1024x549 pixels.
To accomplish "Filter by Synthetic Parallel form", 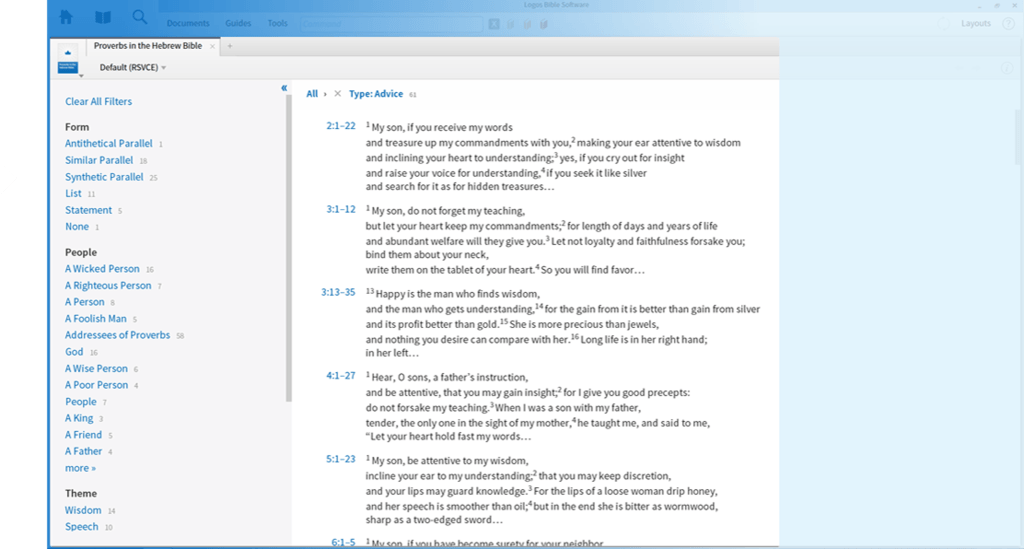I will coord(104,176).
